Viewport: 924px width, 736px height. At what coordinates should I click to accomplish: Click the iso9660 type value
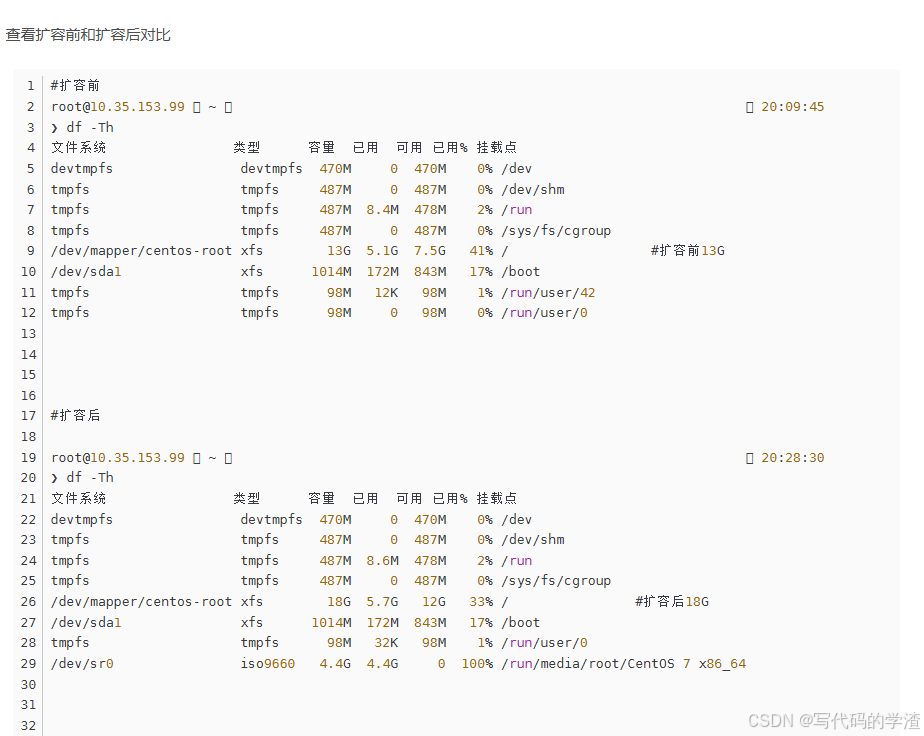[267, 664]
